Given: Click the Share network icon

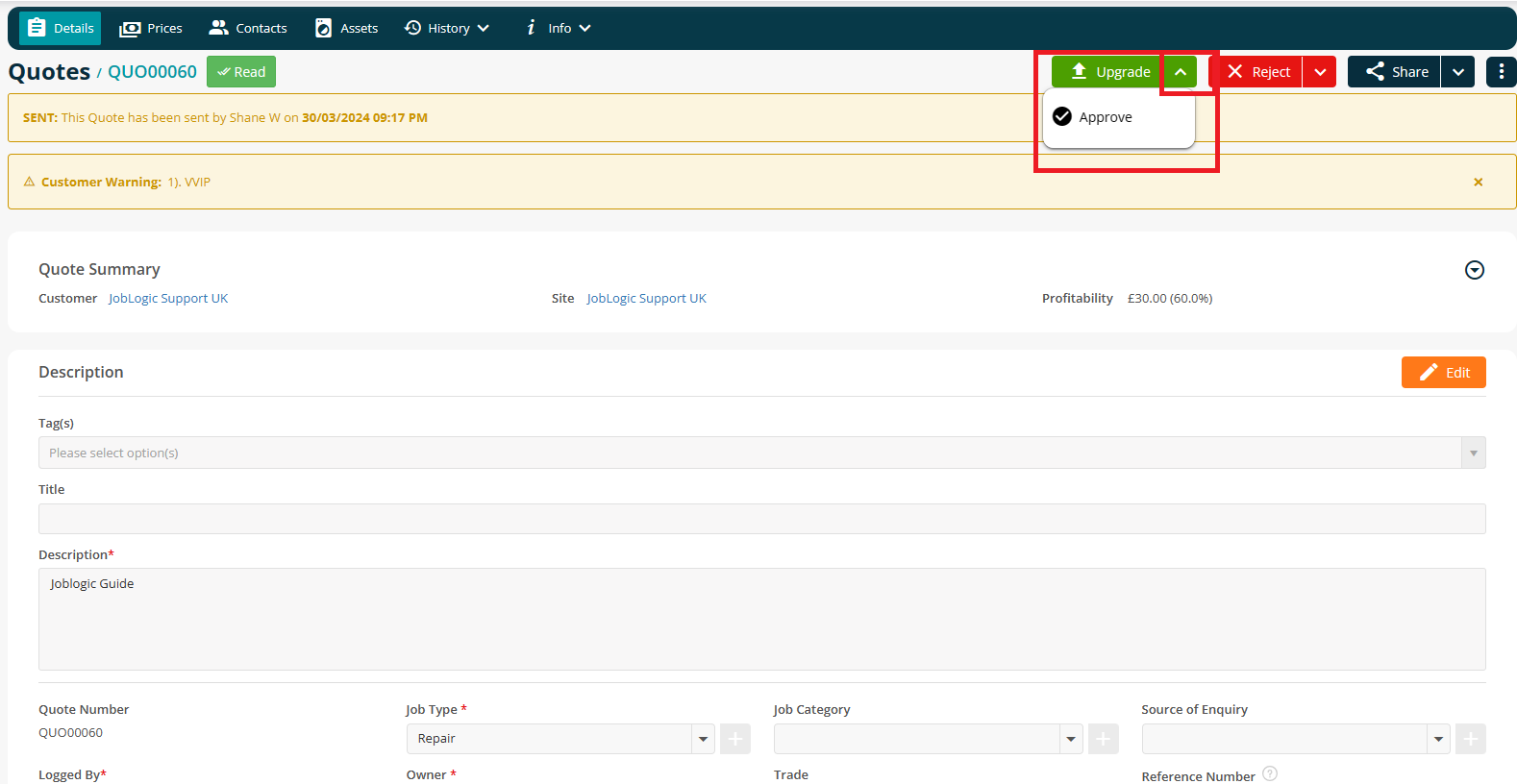Looking at the screenshot, I should [x=1376, y=72].
